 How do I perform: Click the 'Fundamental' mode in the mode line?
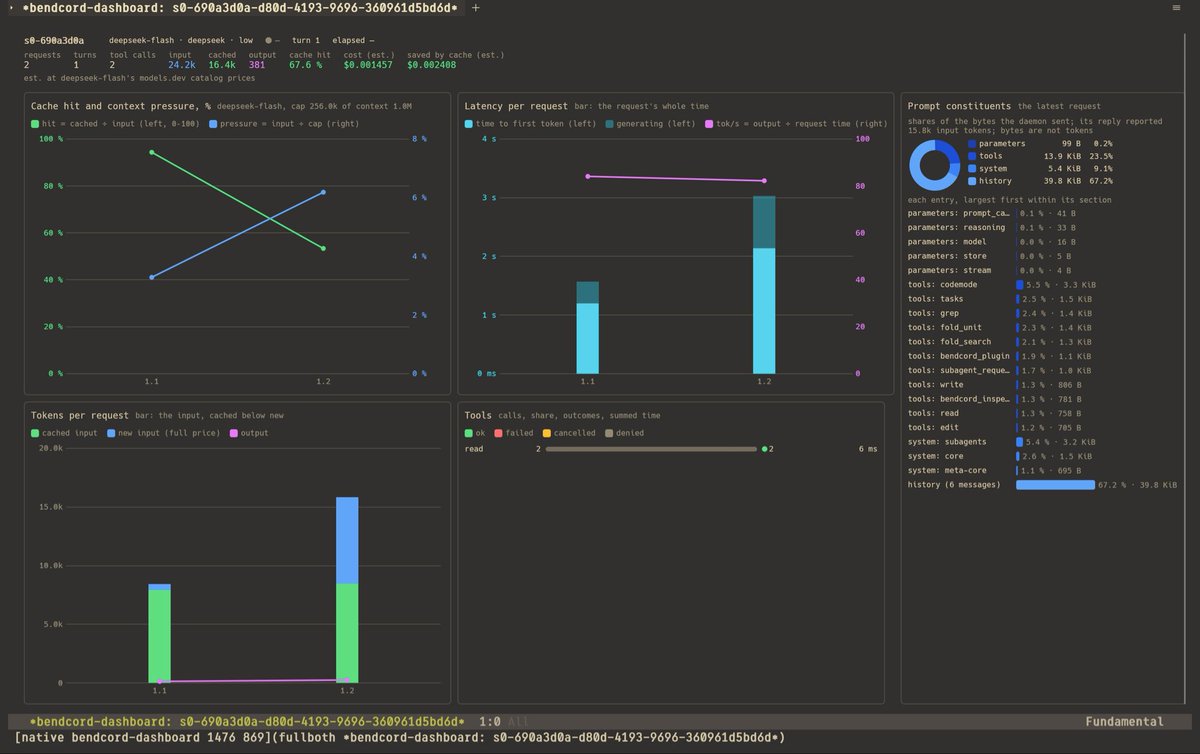[1124, 721]
